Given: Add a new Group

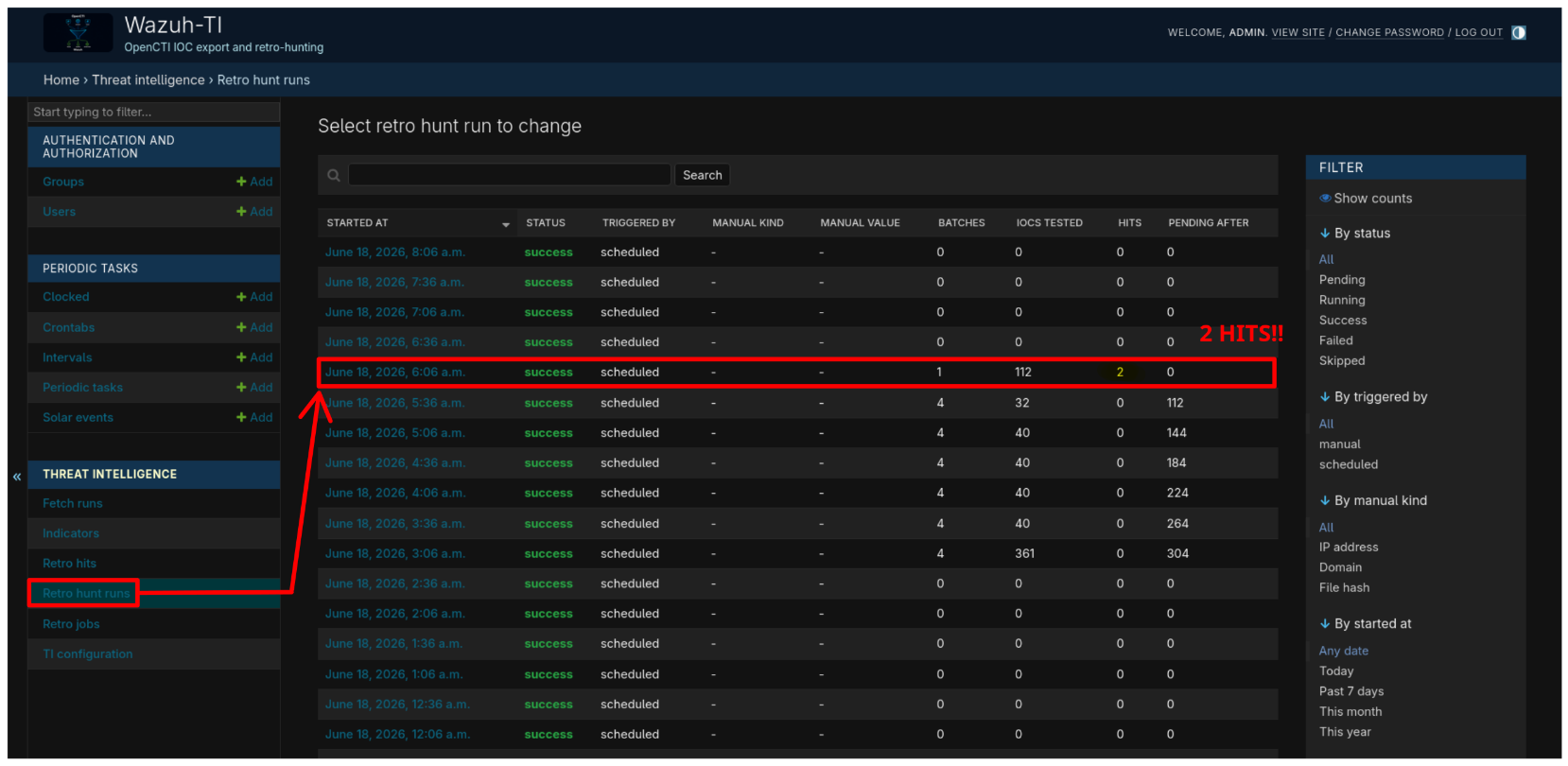Looking at the screenshot, I should click(254, 182).
